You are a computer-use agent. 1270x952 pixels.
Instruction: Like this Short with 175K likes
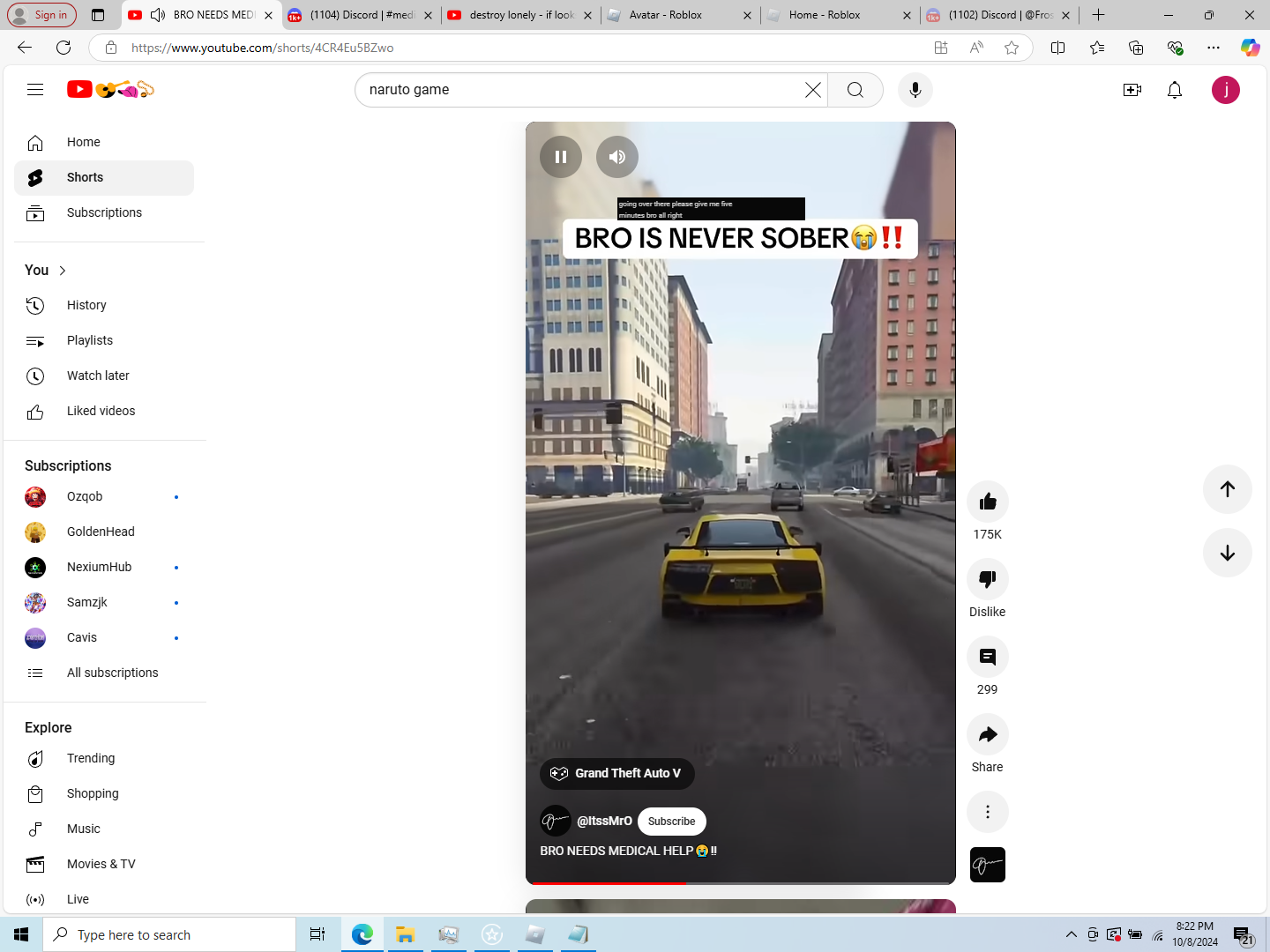988,502
